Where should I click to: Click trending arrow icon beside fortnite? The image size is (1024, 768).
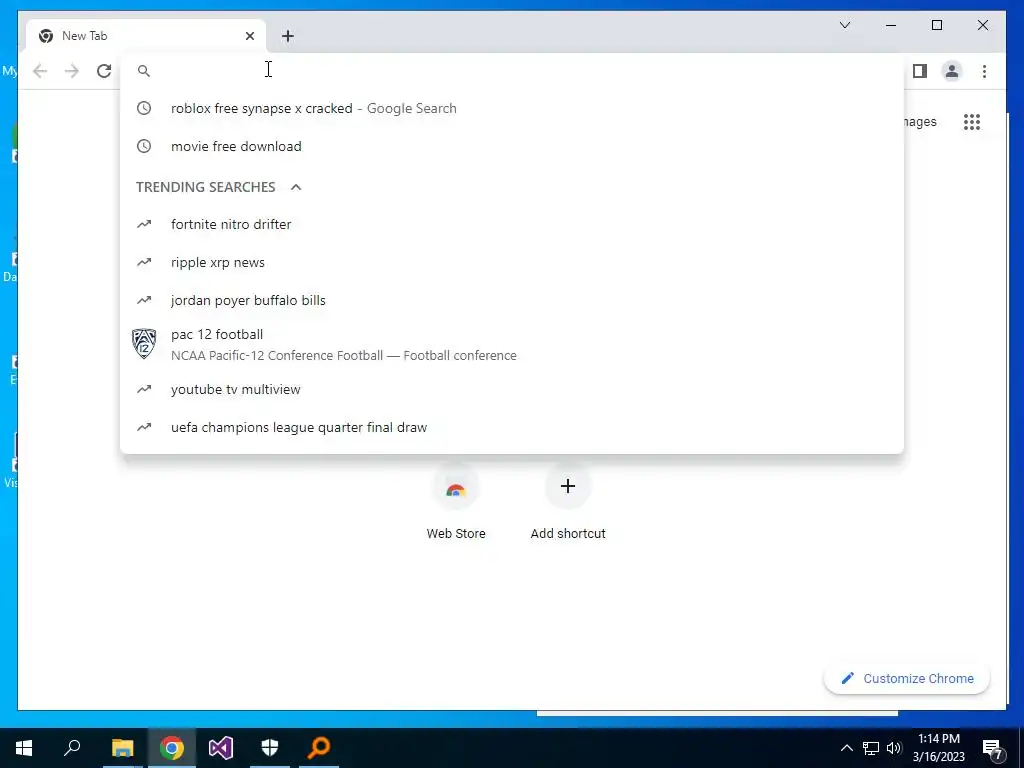pyautogui.click(x=144, y=224)
